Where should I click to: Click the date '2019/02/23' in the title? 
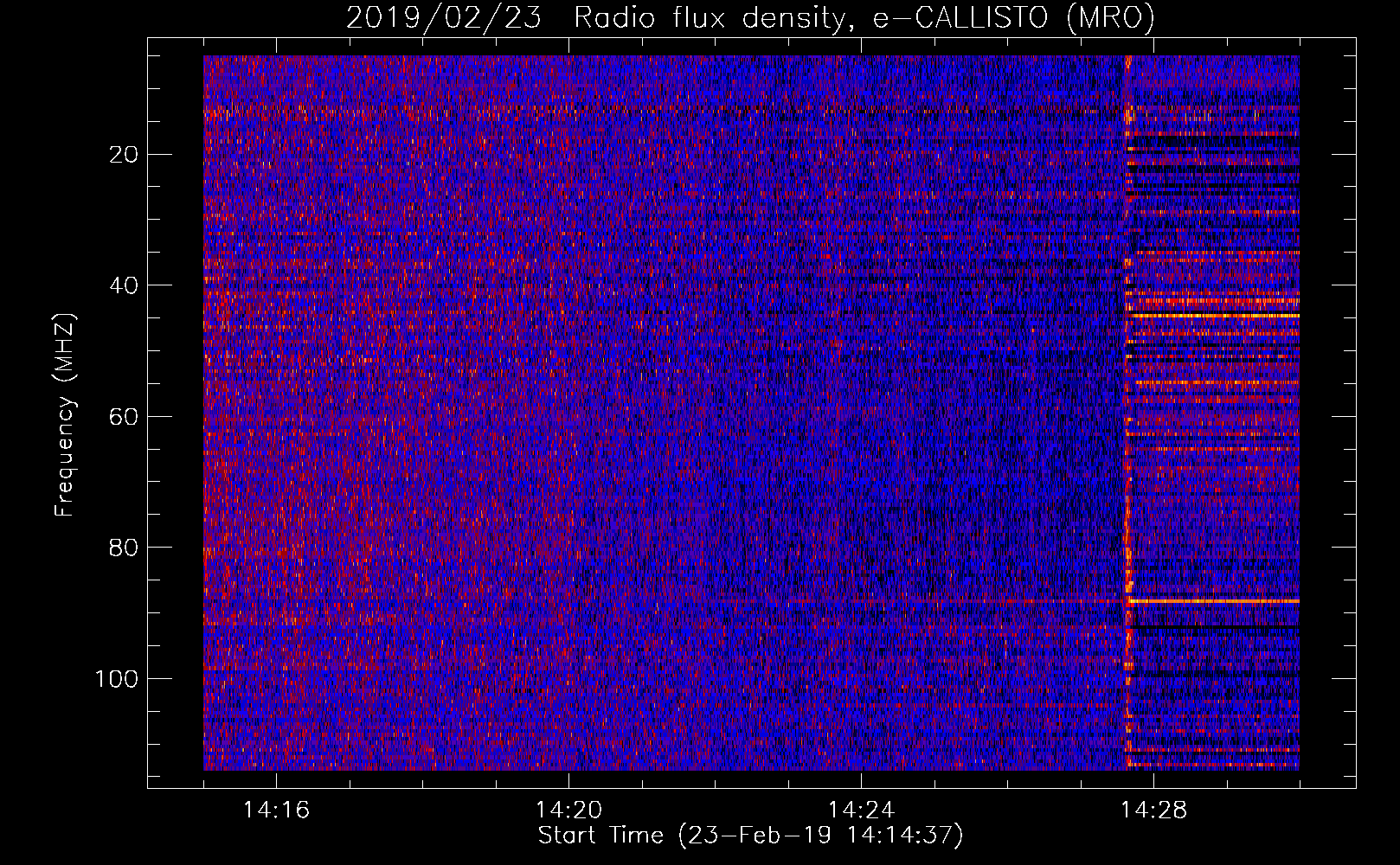444,17
